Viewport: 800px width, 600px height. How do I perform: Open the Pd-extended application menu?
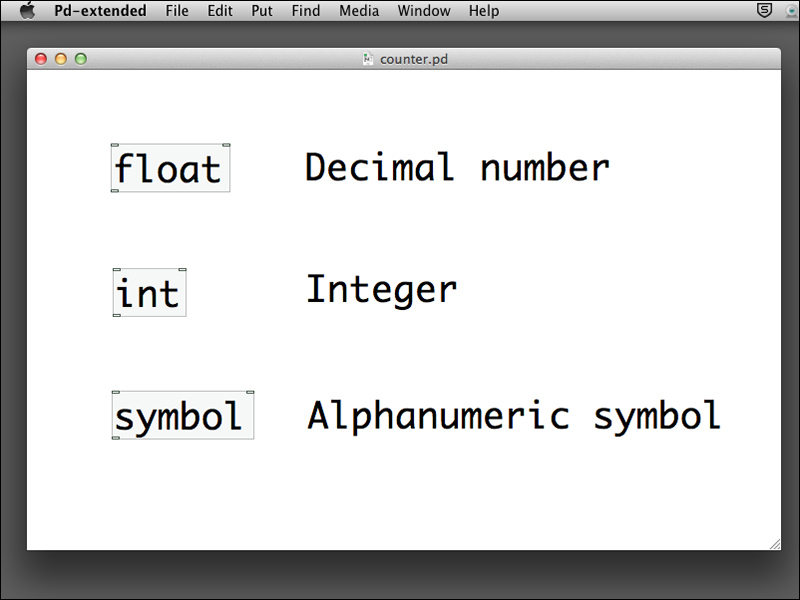(100, 11)
